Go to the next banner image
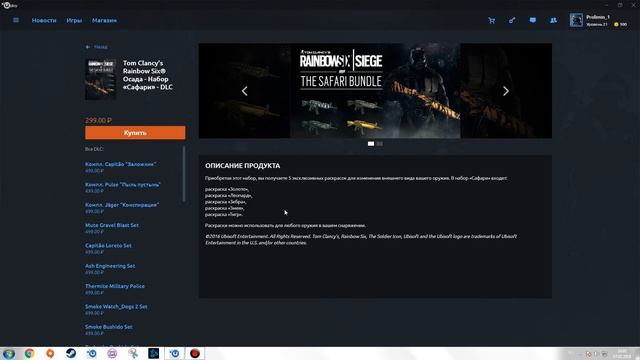This screenshot has width=640, height=360. 506,91
